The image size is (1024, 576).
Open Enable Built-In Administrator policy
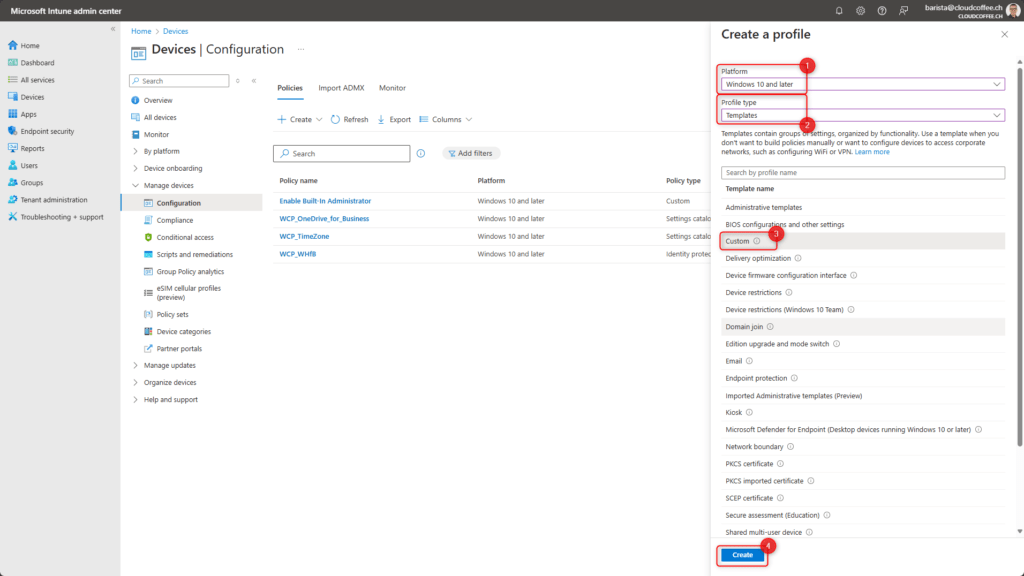click(325, 201)
